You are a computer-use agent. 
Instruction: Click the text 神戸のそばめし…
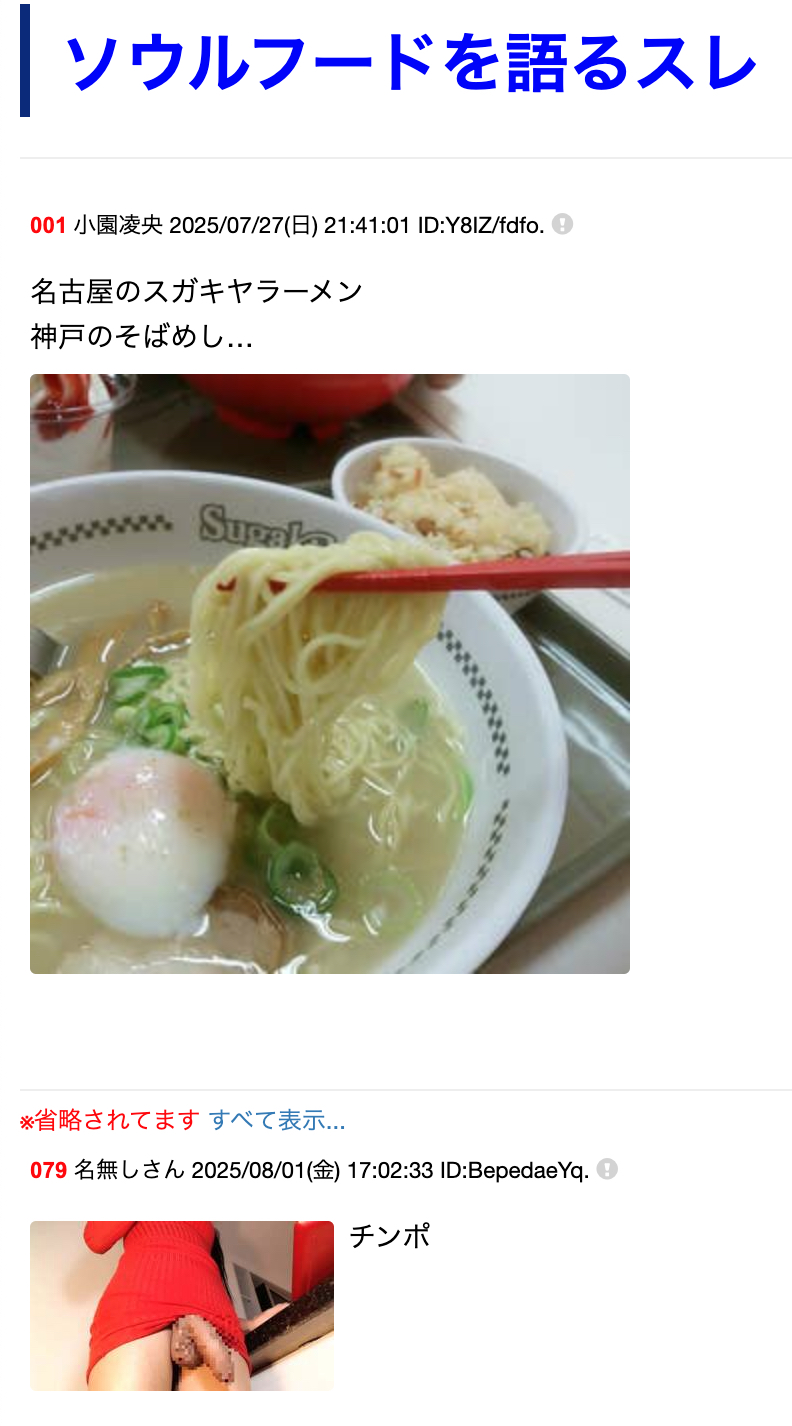(x=142, y=338)
